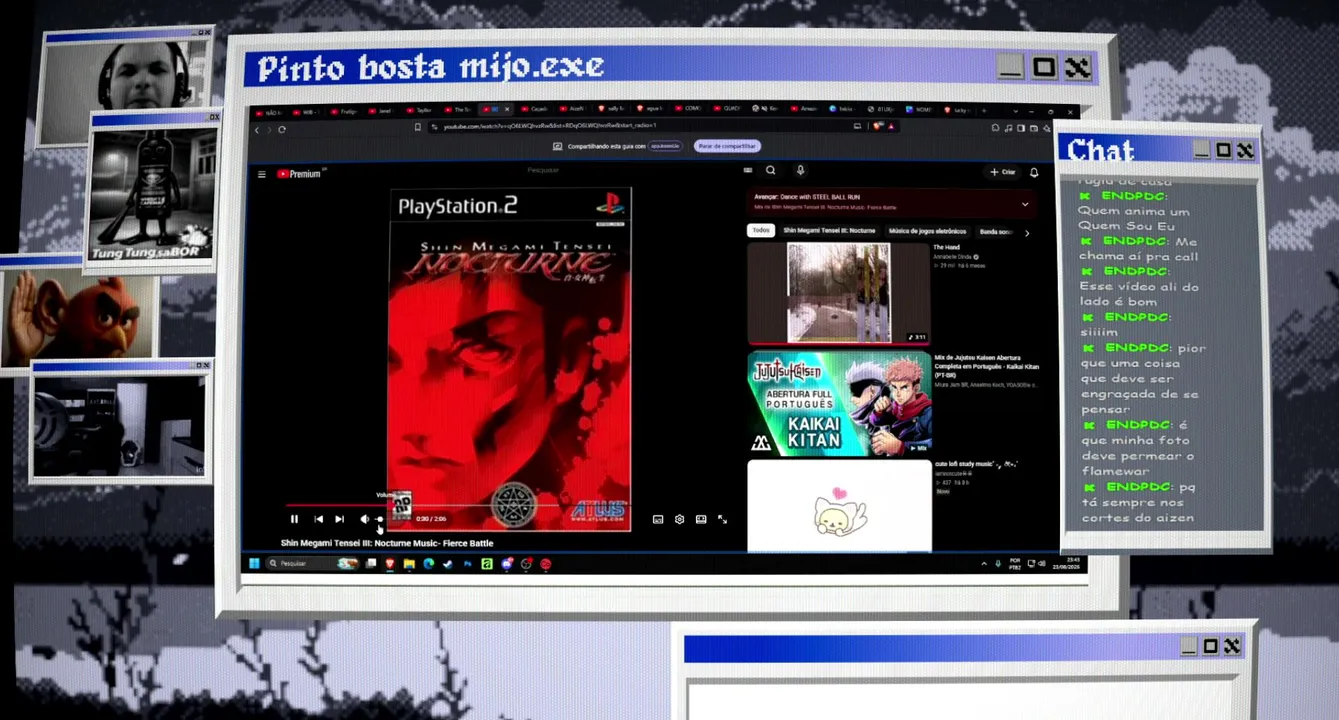Open YouTube notifications bell
1339x720 pixels.
click(1034, 172)
